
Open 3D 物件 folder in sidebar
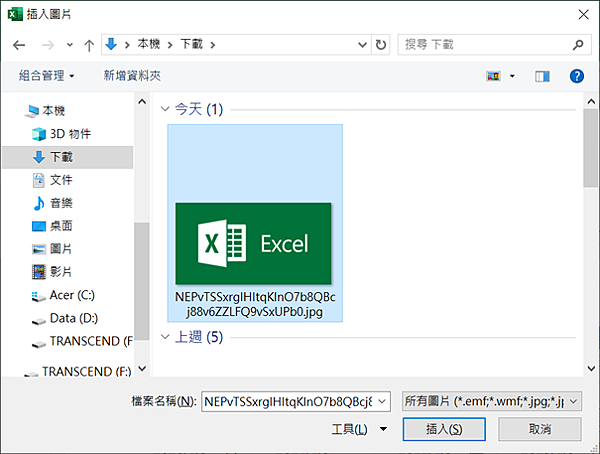coord(70,134)
